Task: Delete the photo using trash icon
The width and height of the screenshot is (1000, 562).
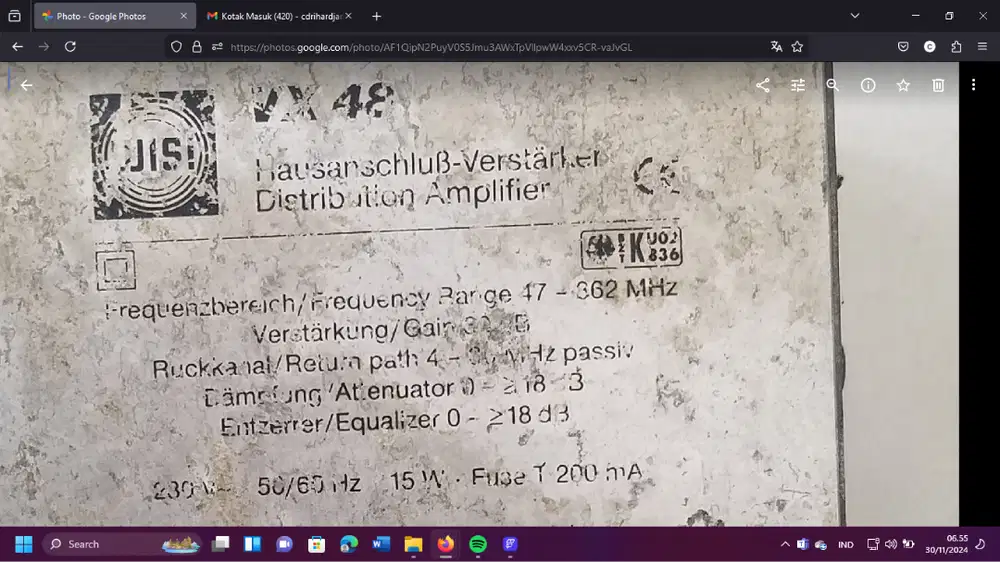Action: click(938, 86)
